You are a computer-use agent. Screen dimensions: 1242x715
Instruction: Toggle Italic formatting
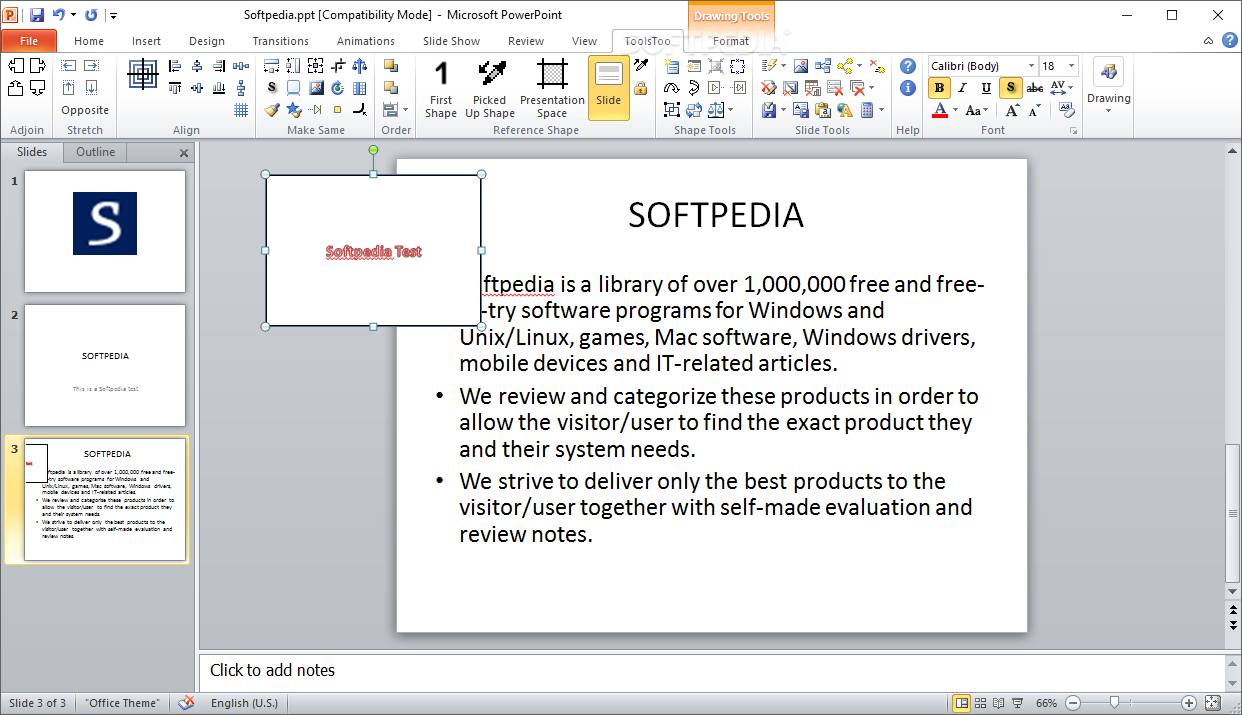[963, 88]
